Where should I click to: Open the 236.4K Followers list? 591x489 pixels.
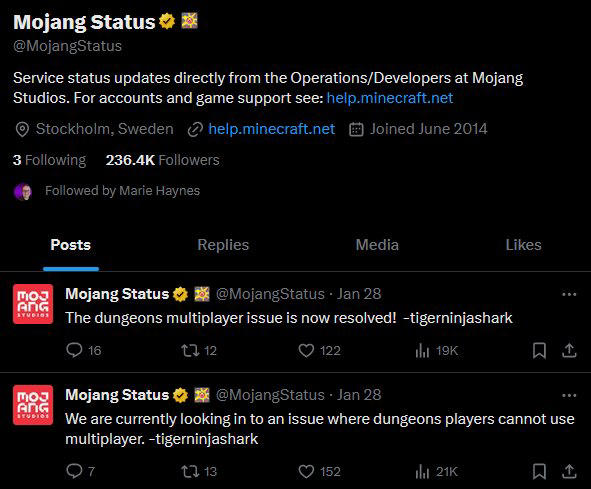tap(162, 160)
